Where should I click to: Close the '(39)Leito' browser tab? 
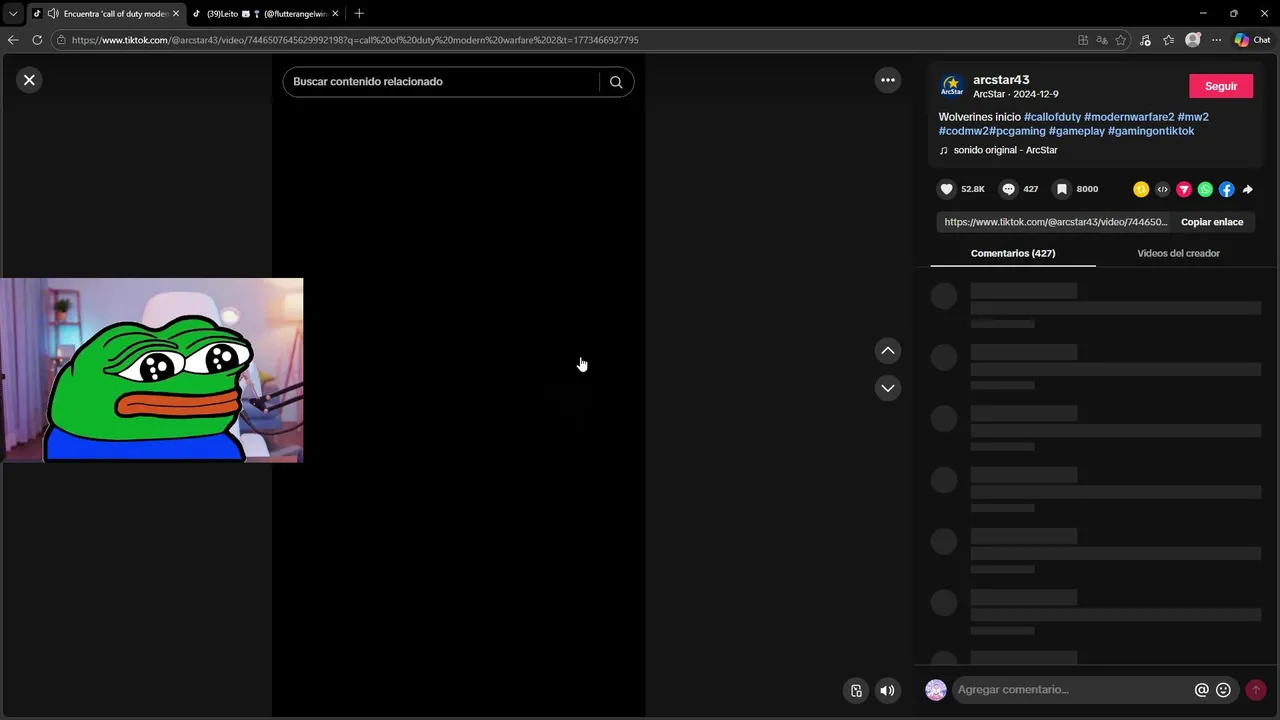click(335, 14)
